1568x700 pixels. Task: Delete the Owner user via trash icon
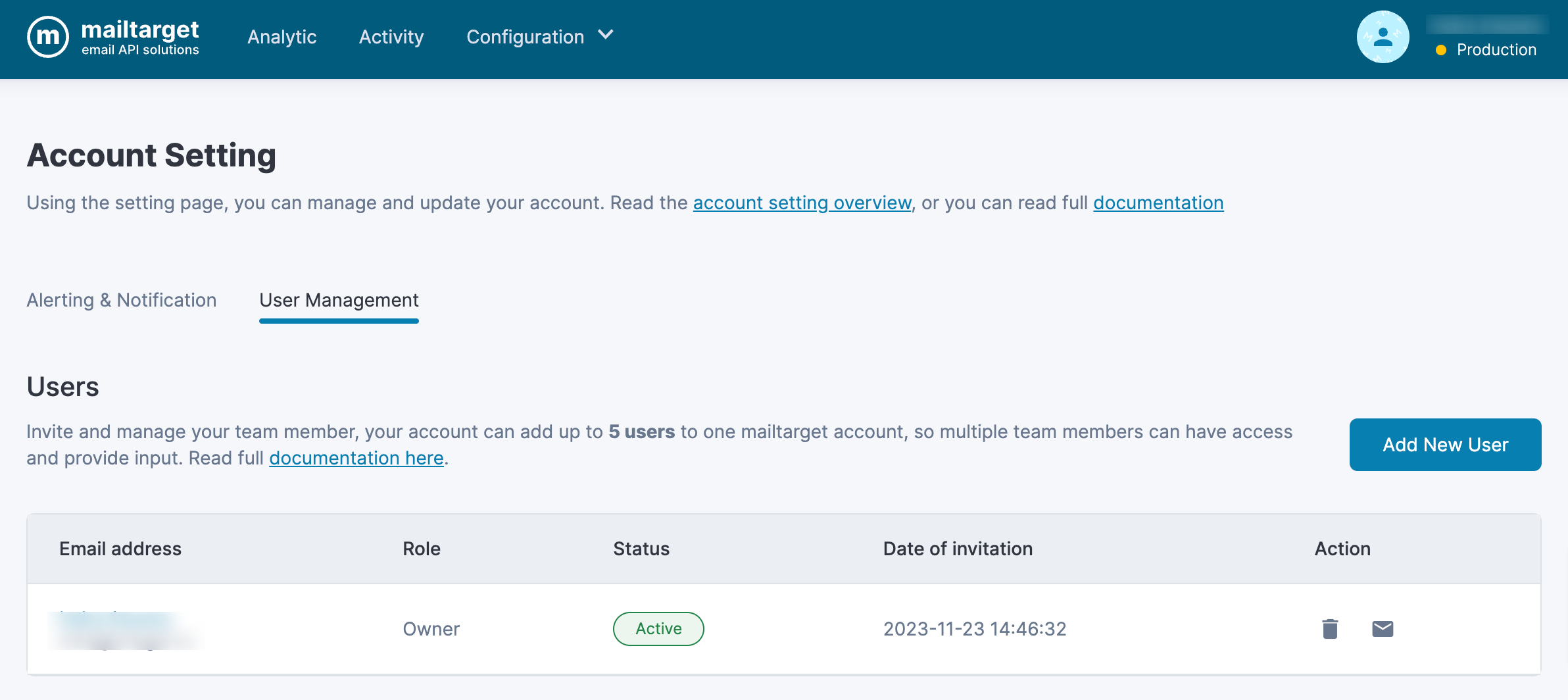click(1330, 629)
